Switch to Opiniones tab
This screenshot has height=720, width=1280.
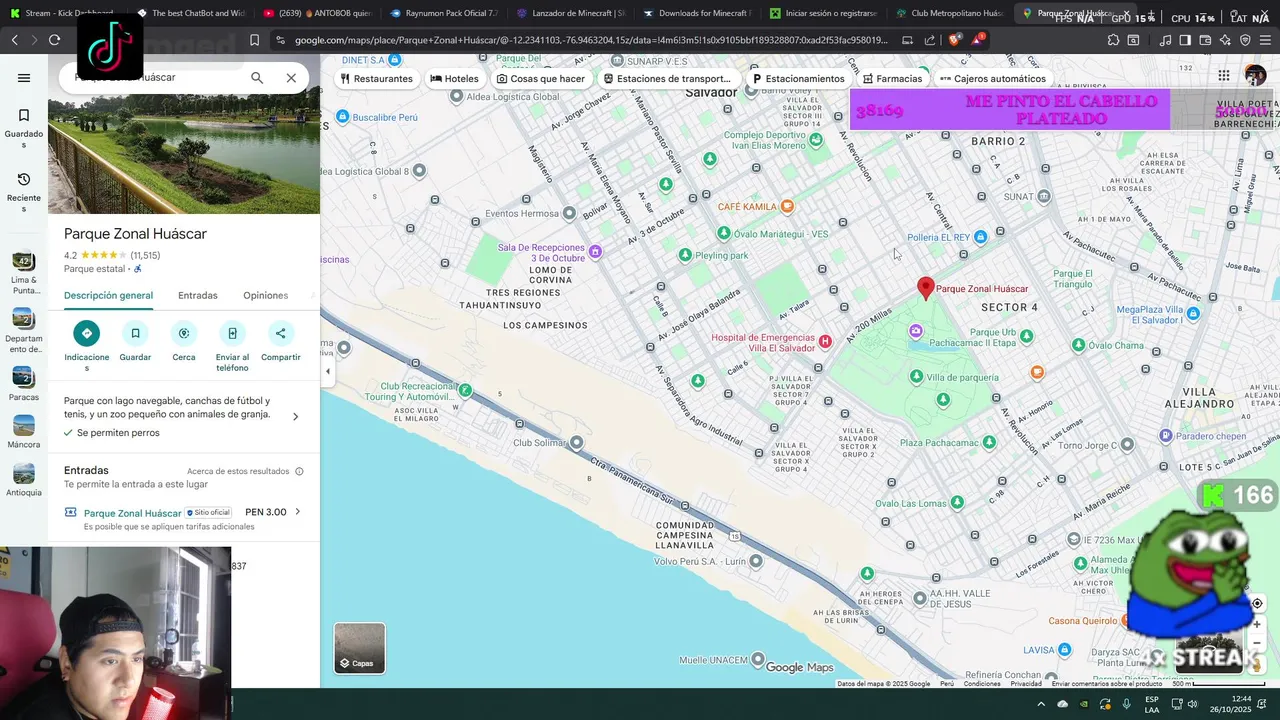pos(265,296)
